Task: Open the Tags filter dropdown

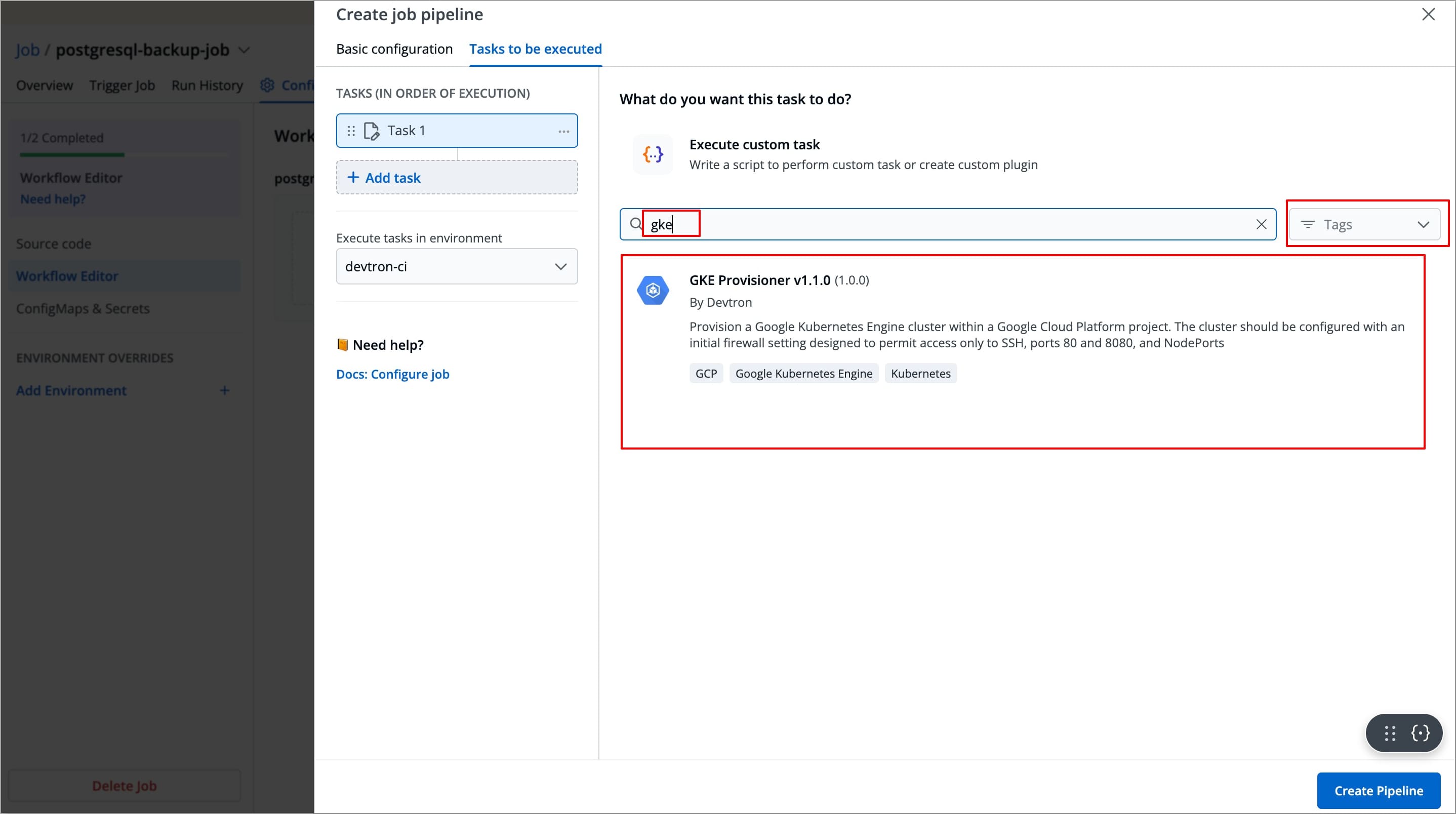Action: (1366, 224)
